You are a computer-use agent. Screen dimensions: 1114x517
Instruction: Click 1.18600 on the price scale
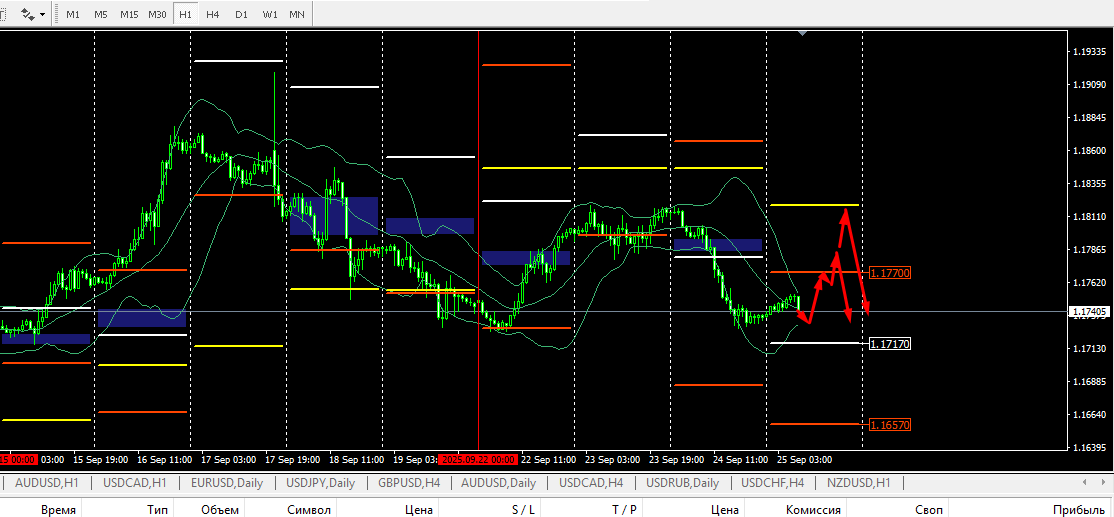pos(1090,151)
